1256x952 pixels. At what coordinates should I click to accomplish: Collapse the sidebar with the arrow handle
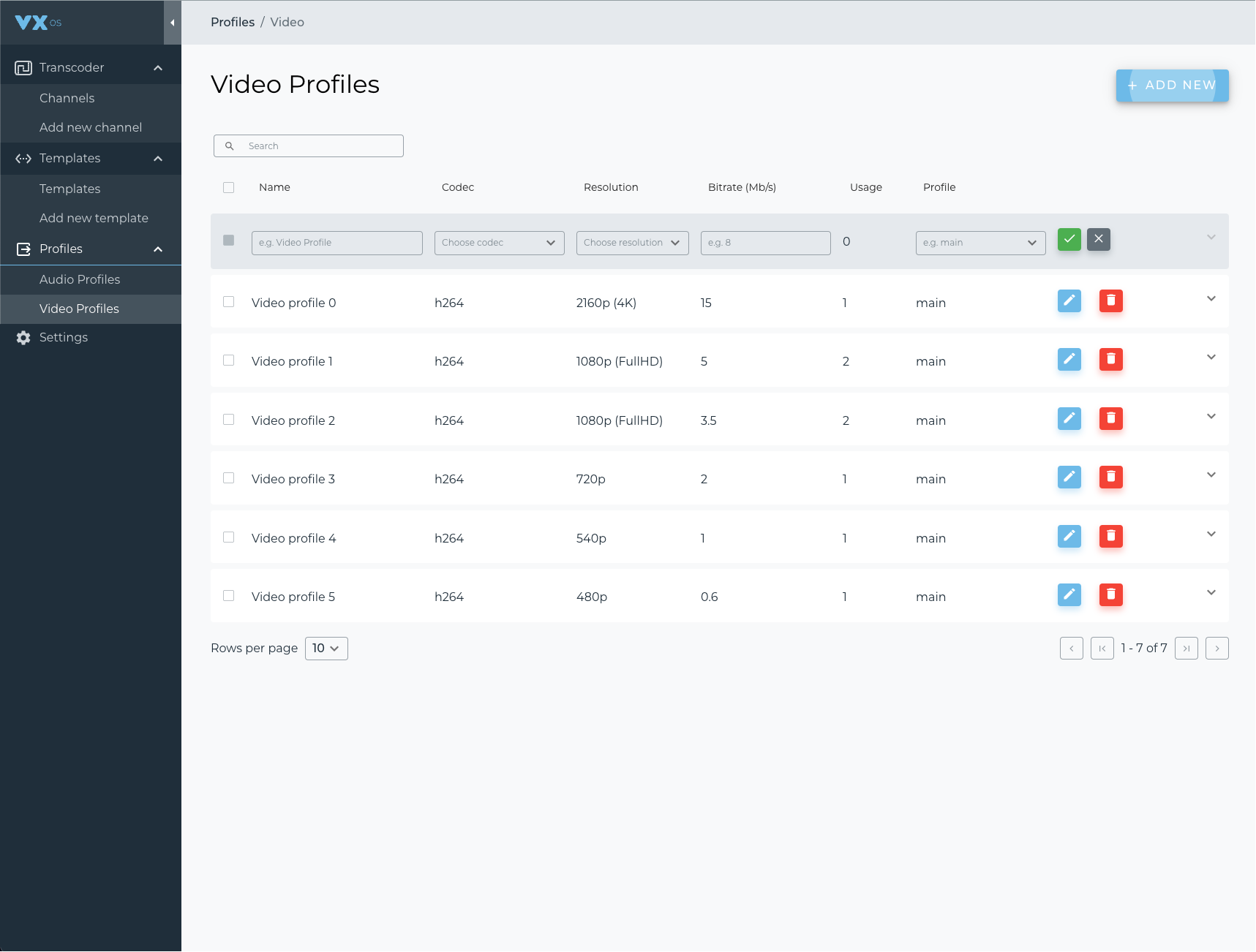click(x=173, y=23)
